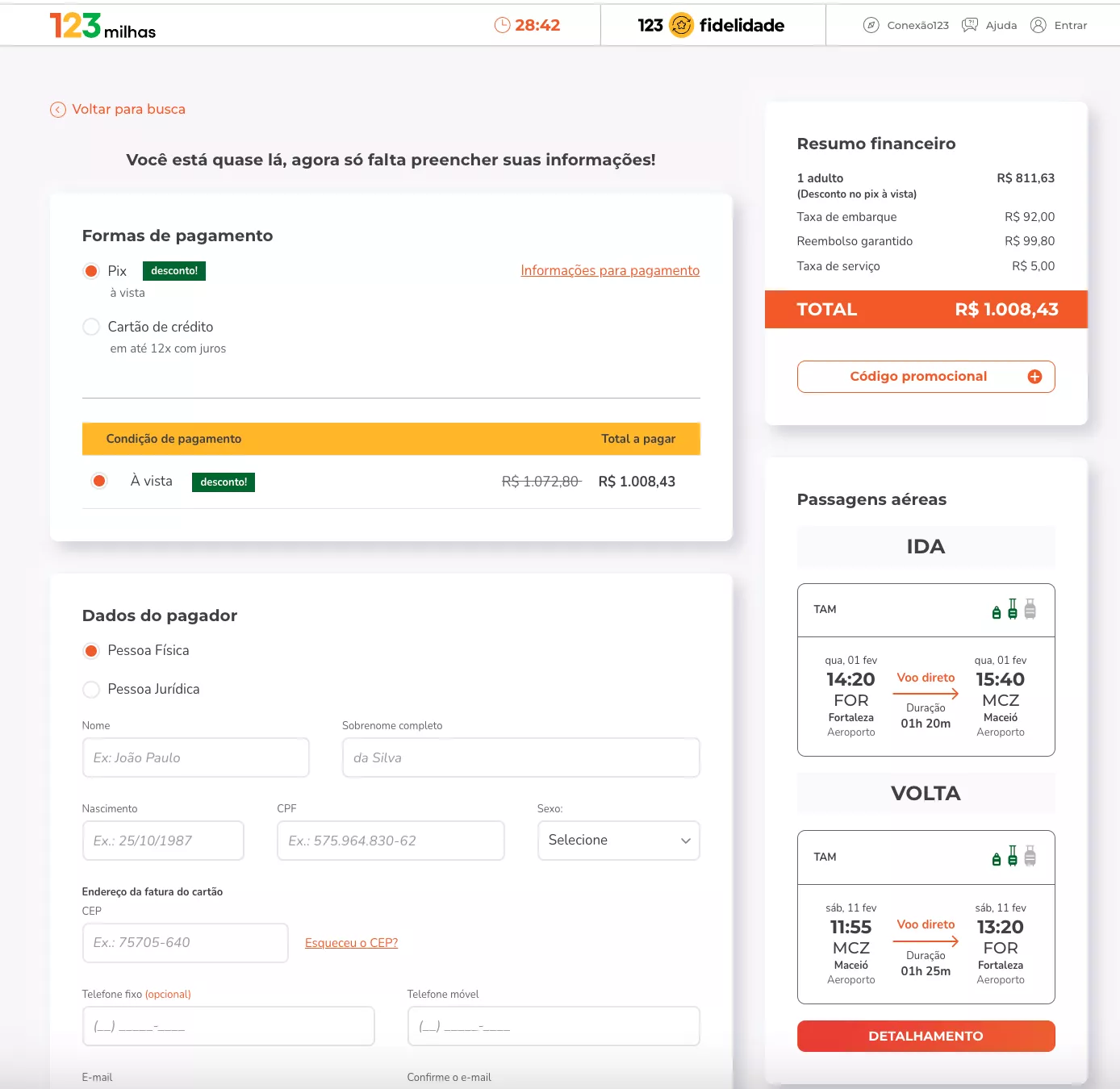Click the CPF input field
The width and height of the screenshot is (1120, 1089).
(391, 841)
